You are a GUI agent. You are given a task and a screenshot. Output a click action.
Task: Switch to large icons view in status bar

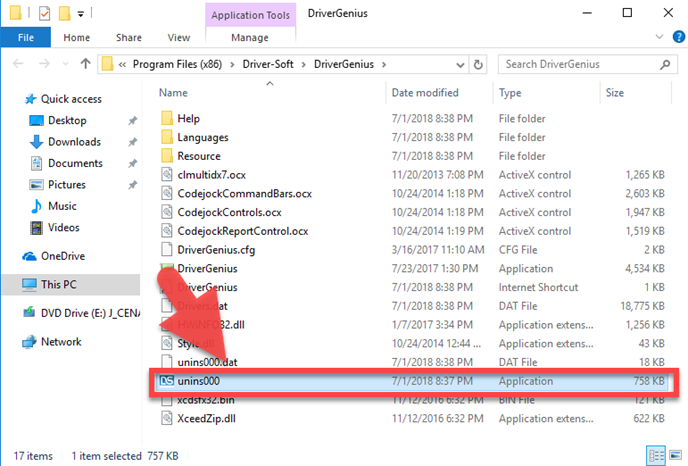click(x=674, y=455)
